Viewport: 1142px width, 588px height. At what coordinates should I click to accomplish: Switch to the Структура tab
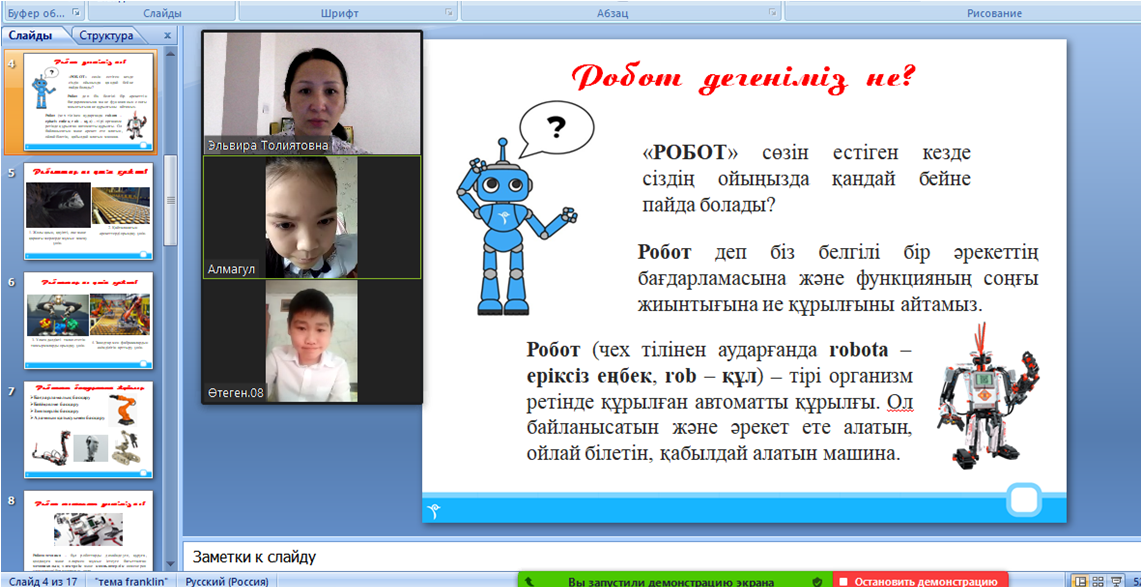pos(107,36)
